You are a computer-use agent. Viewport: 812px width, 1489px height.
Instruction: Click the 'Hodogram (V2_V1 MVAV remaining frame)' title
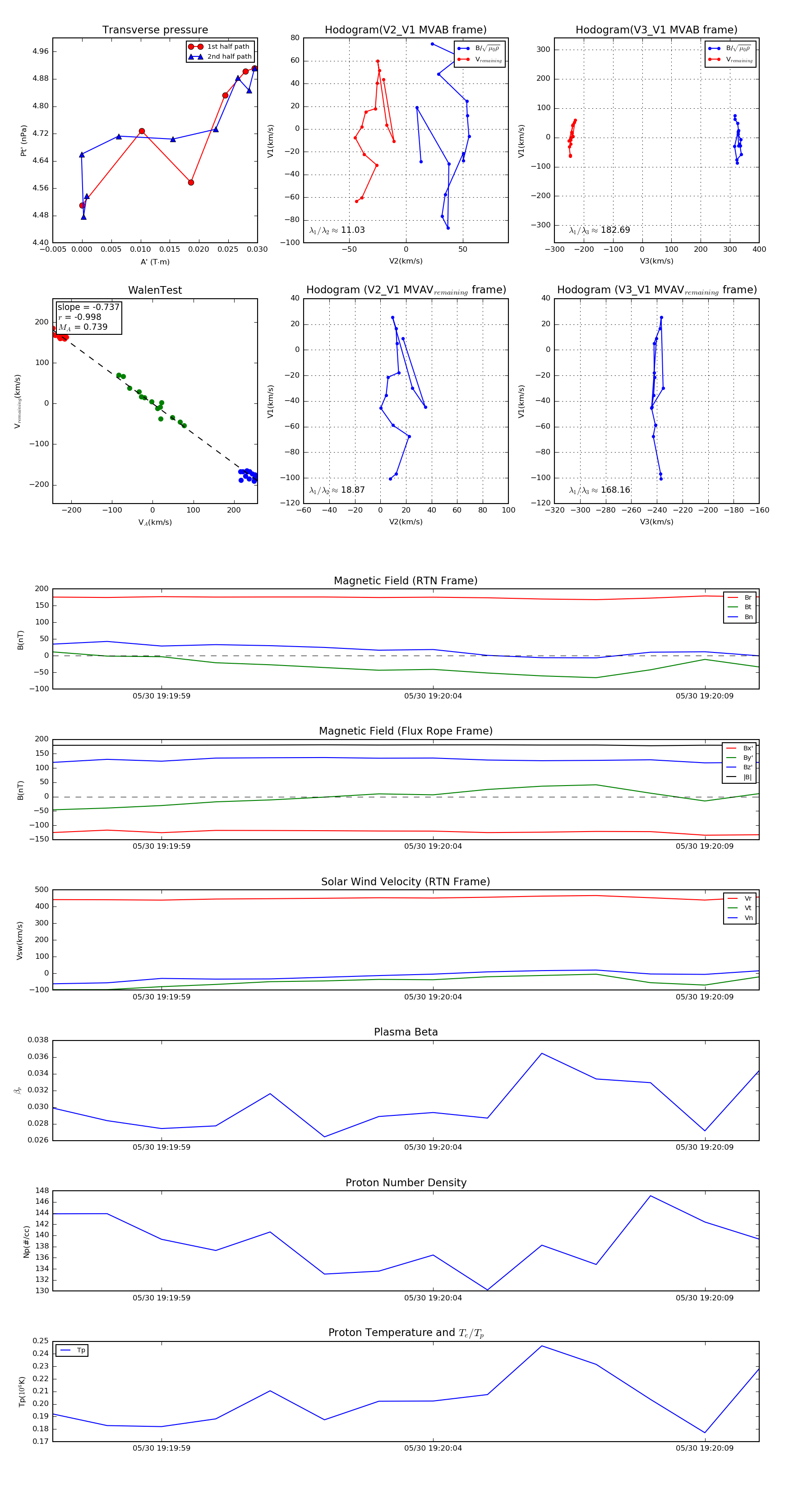coord(406,290)
